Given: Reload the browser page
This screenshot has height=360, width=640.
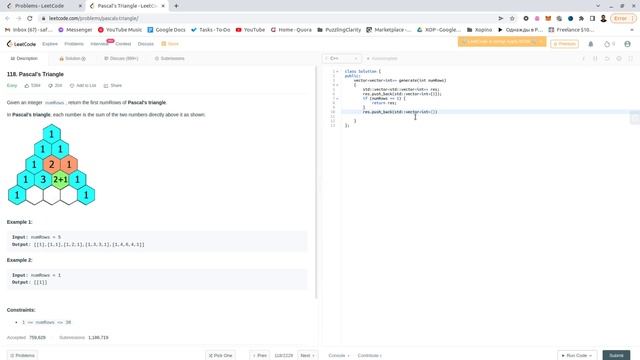Looking at the screenshot, I should (x=30, y=18).
